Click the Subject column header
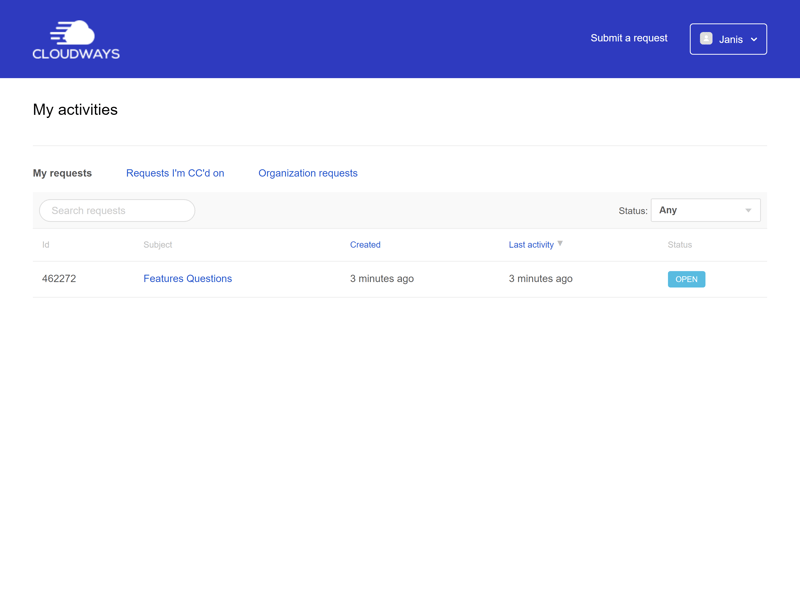Image resolution: width=800 pixels, height=600 pixels. tap(158, 245)
